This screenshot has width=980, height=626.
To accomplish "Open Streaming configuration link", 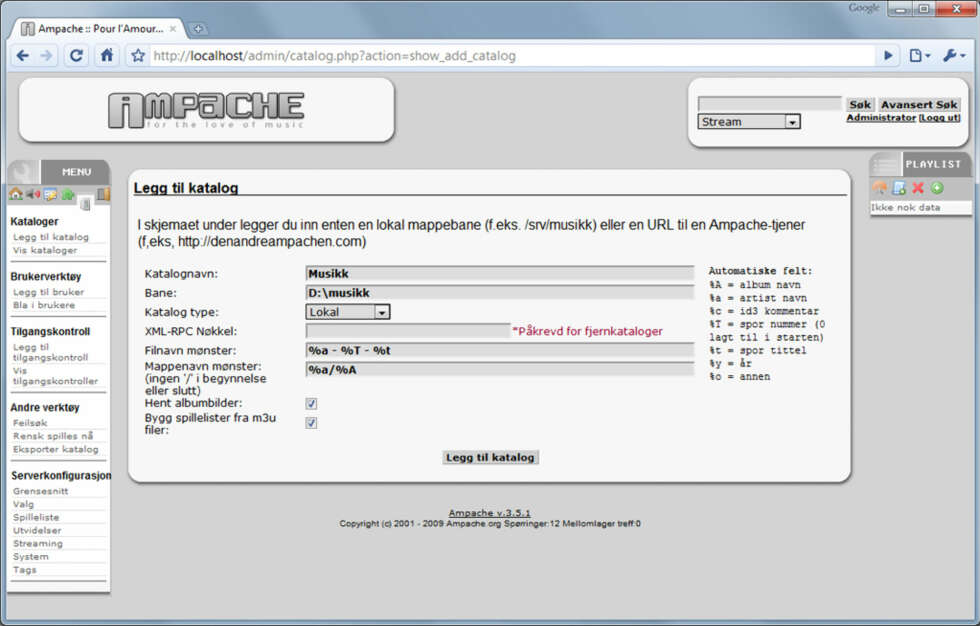I will (x=38, y=544).
